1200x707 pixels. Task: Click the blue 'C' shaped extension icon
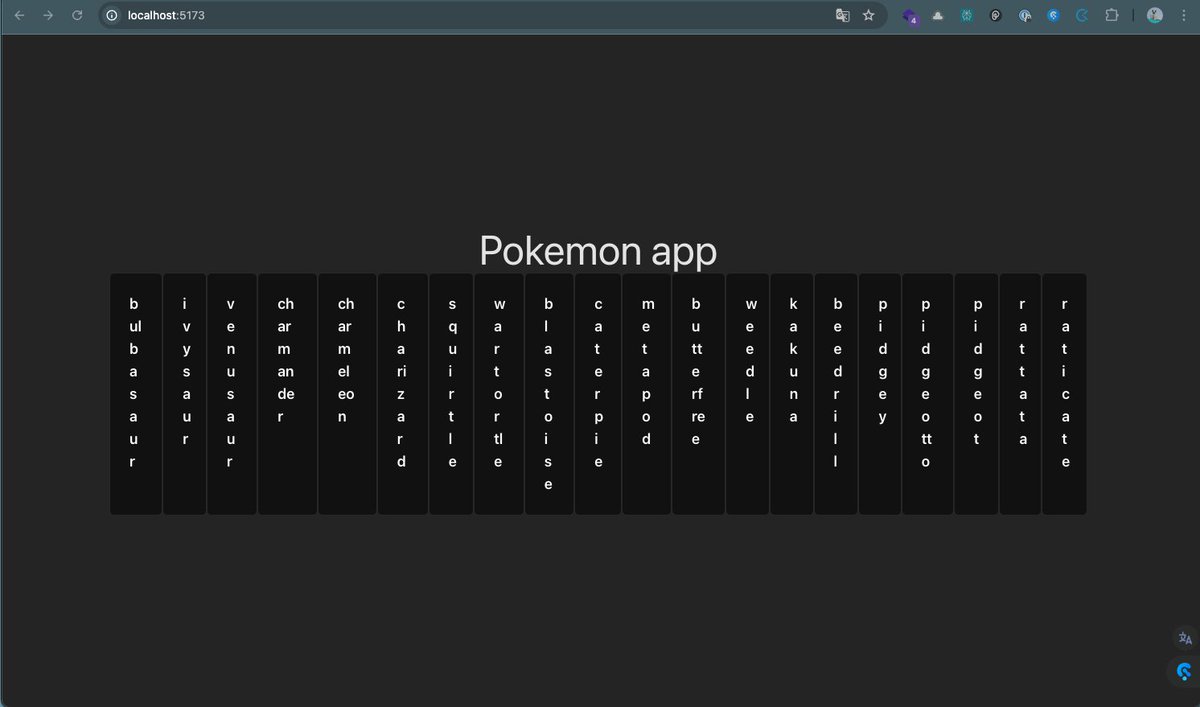(x=1082, y=16)
